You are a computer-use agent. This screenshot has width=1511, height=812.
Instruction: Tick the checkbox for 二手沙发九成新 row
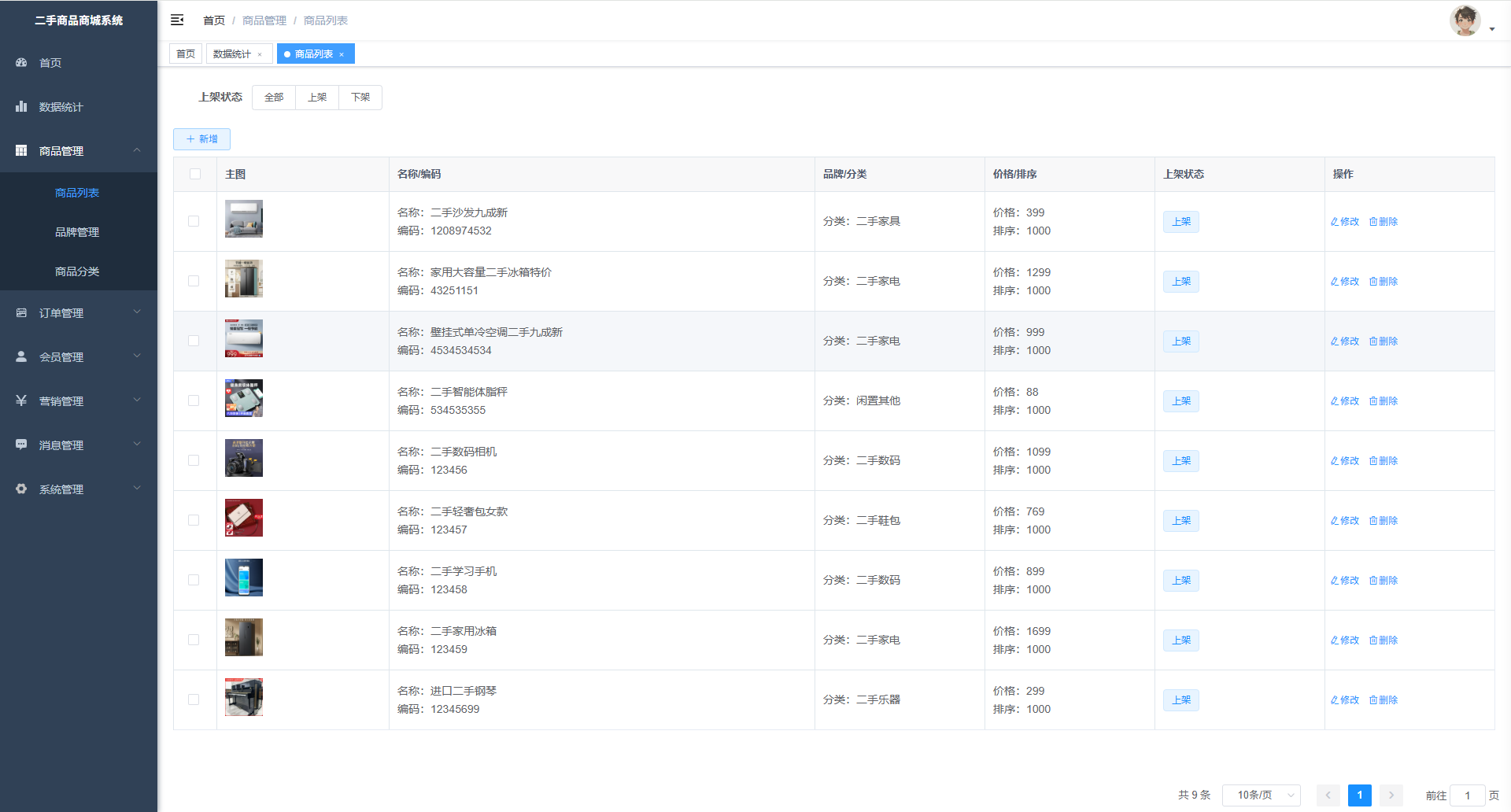click(194, 221)
